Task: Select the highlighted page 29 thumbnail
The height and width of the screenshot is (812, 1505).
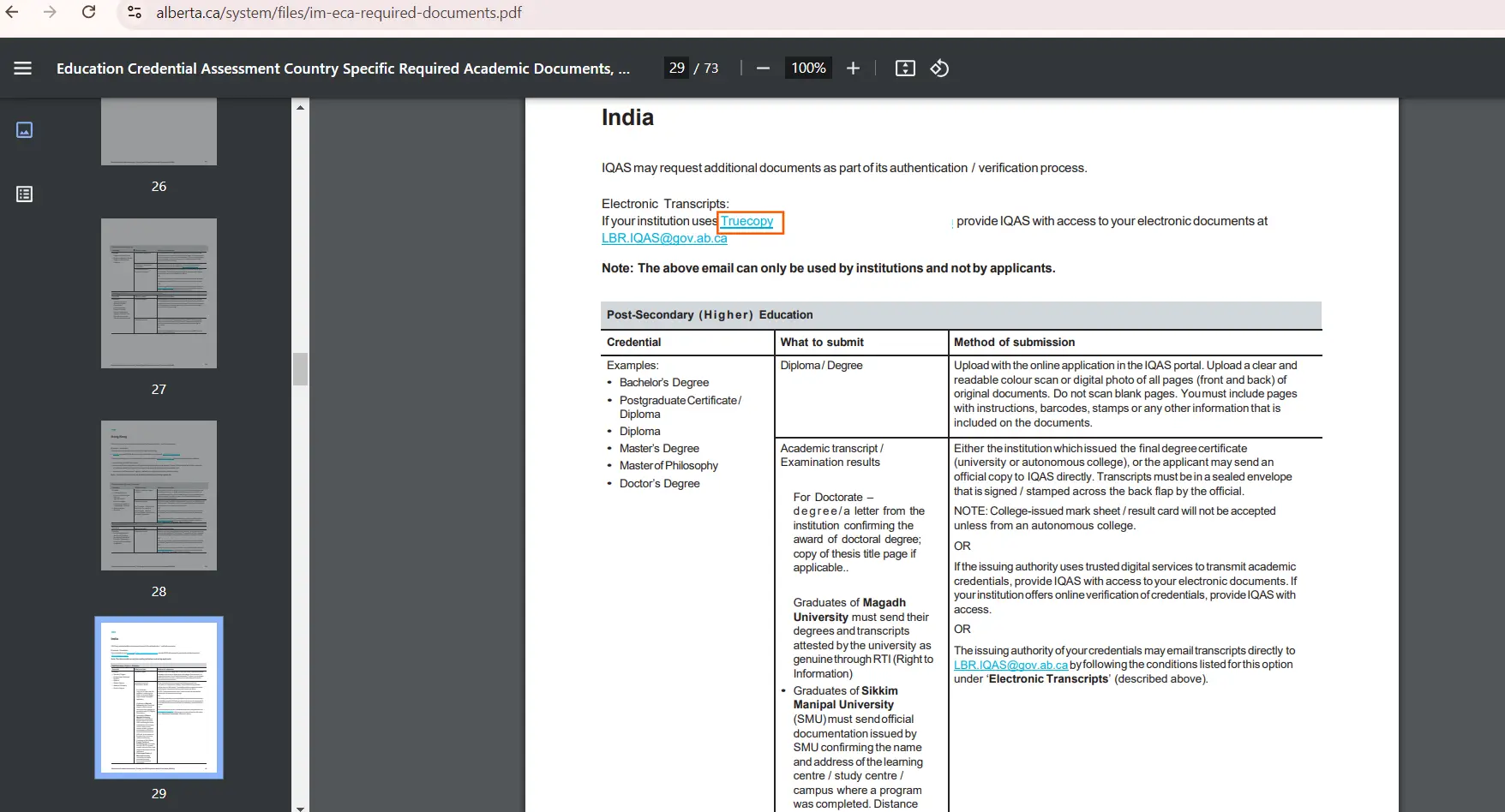Action: click(159, 697)
